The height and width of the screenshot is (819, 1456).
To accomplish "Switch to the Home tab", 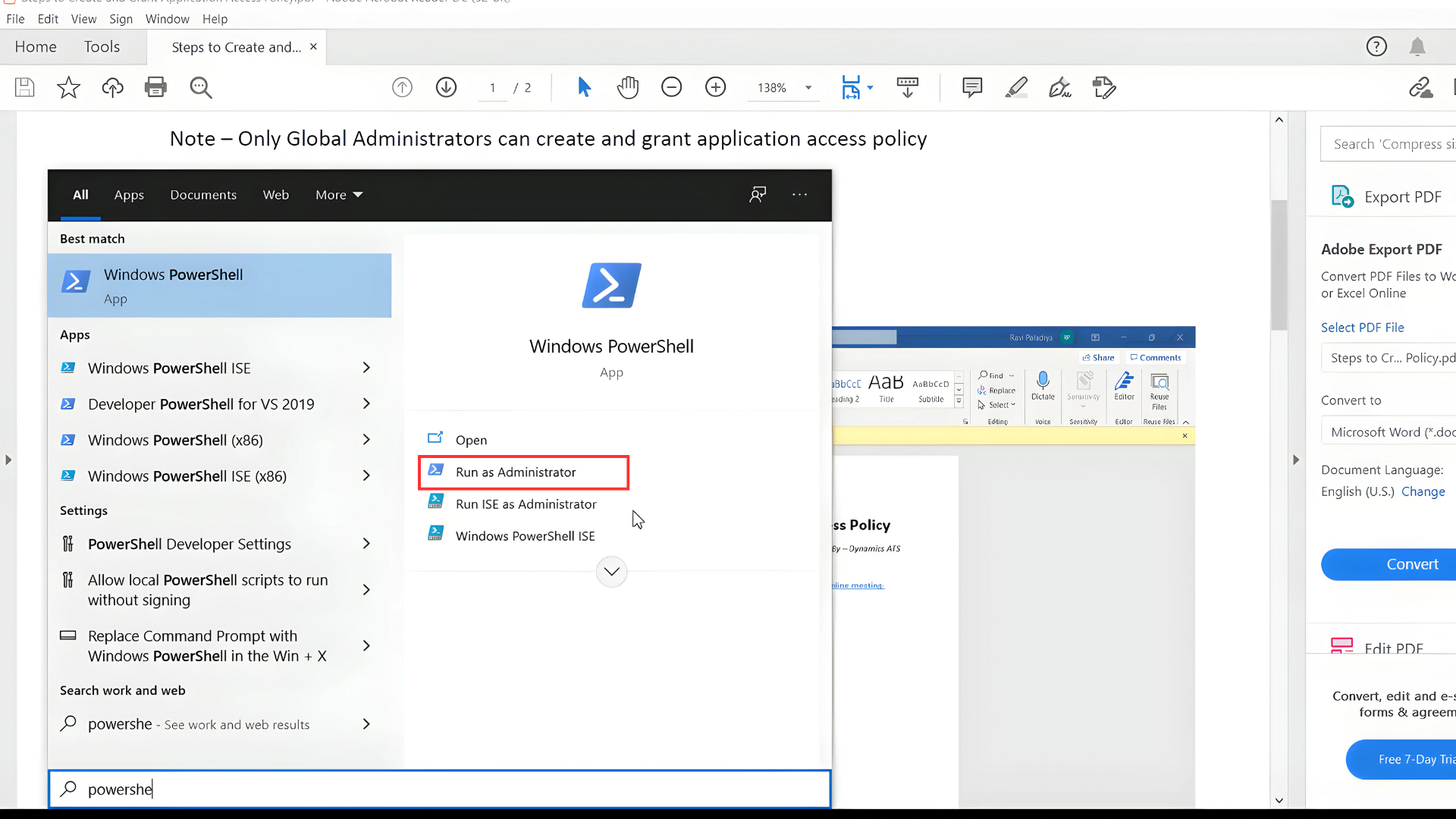I will click(x=36, y=47).
